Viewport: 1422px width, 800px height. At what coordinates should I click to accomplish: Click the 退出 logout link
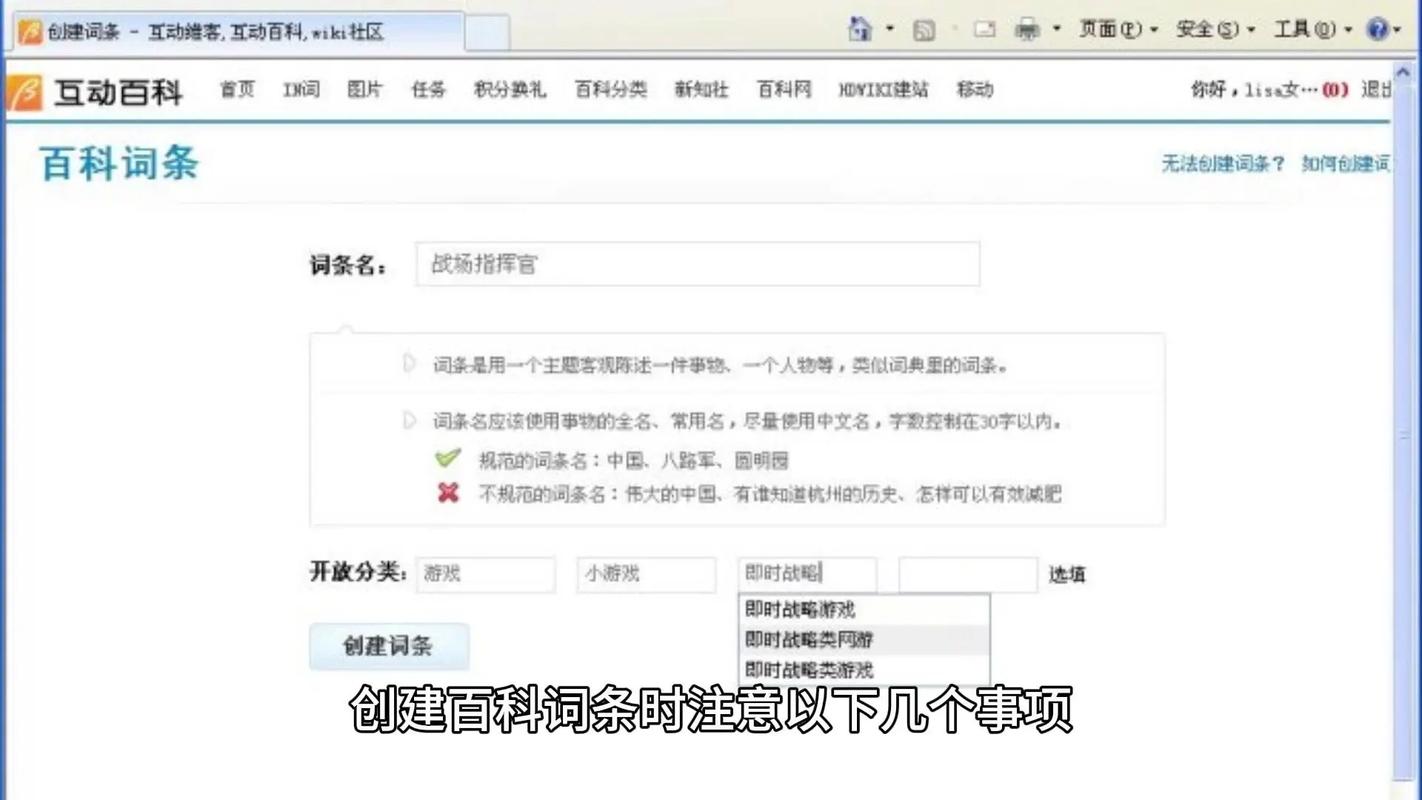point(1375,90)
